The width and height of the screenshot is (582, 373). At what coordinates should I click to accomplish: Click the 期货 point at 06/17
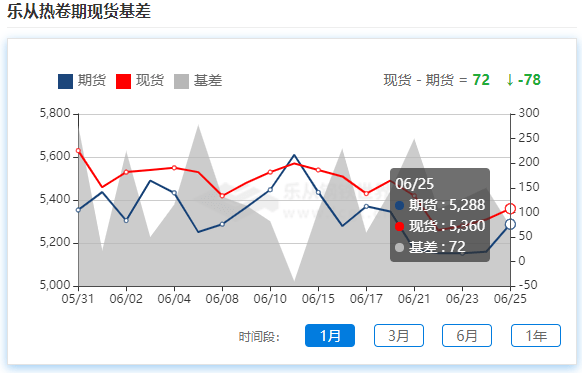(366, 206)
